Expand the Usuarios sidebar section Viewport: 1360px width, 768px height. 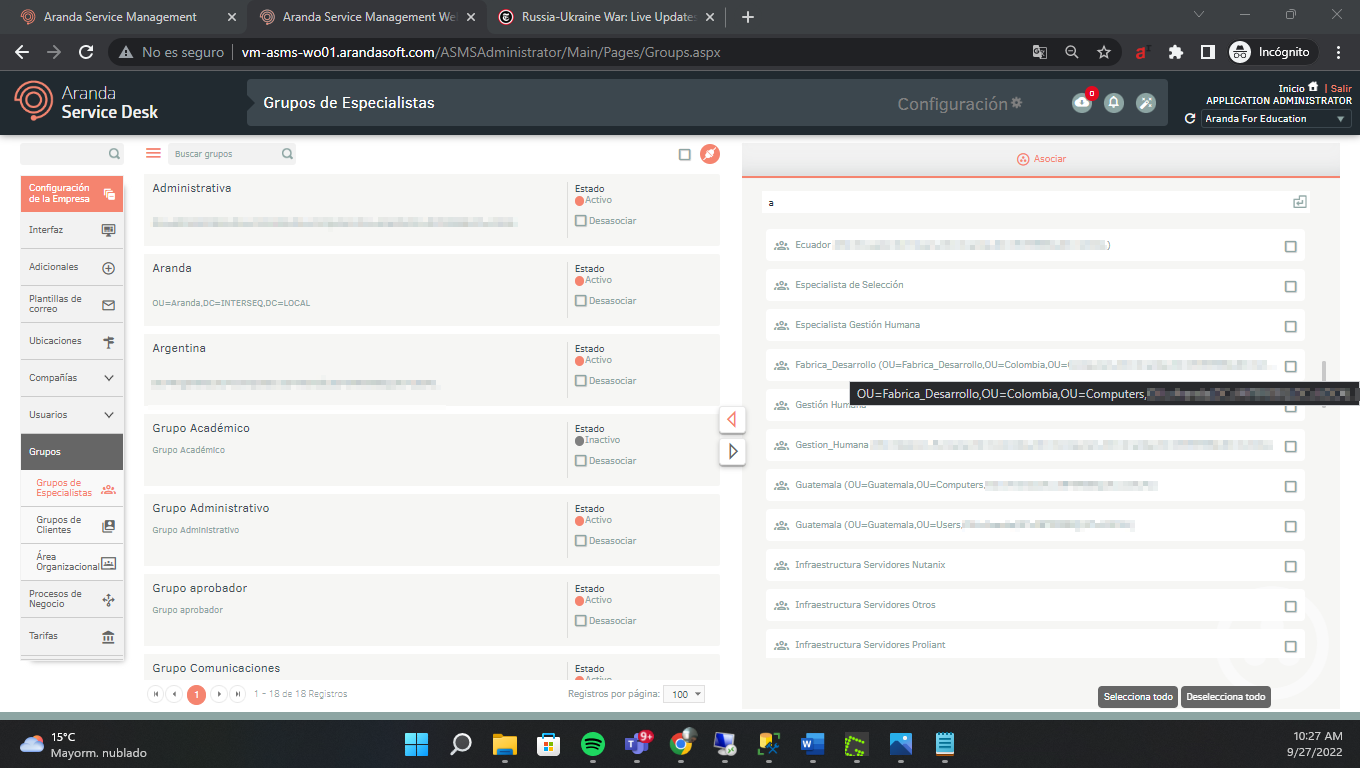[x=72, y=415]
